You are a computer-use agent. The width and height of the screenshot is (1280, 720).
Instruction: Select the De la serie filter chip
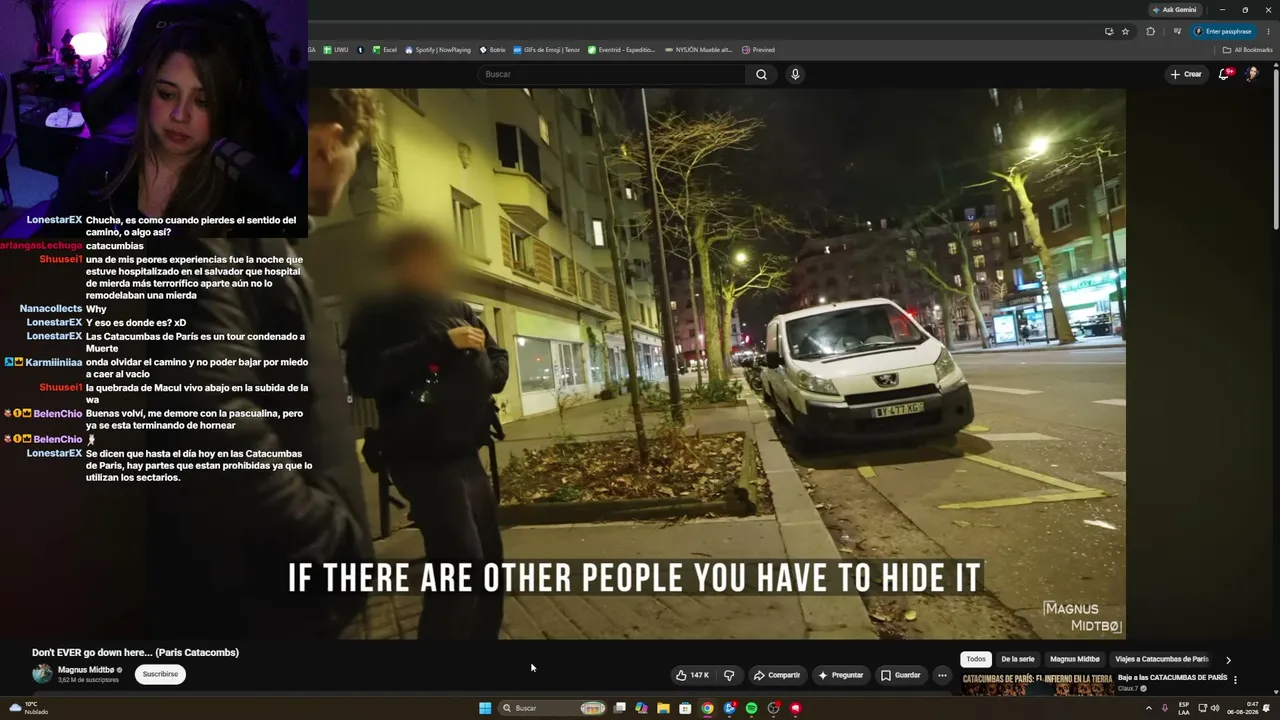(1018, 659)
